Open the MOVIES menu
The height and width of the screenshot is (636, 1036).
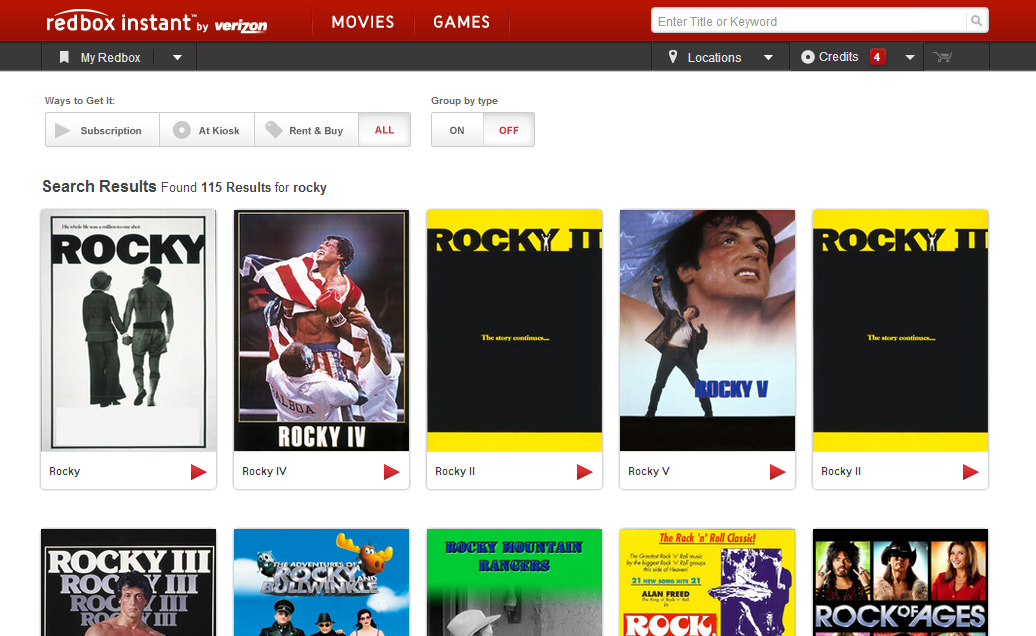363,22
